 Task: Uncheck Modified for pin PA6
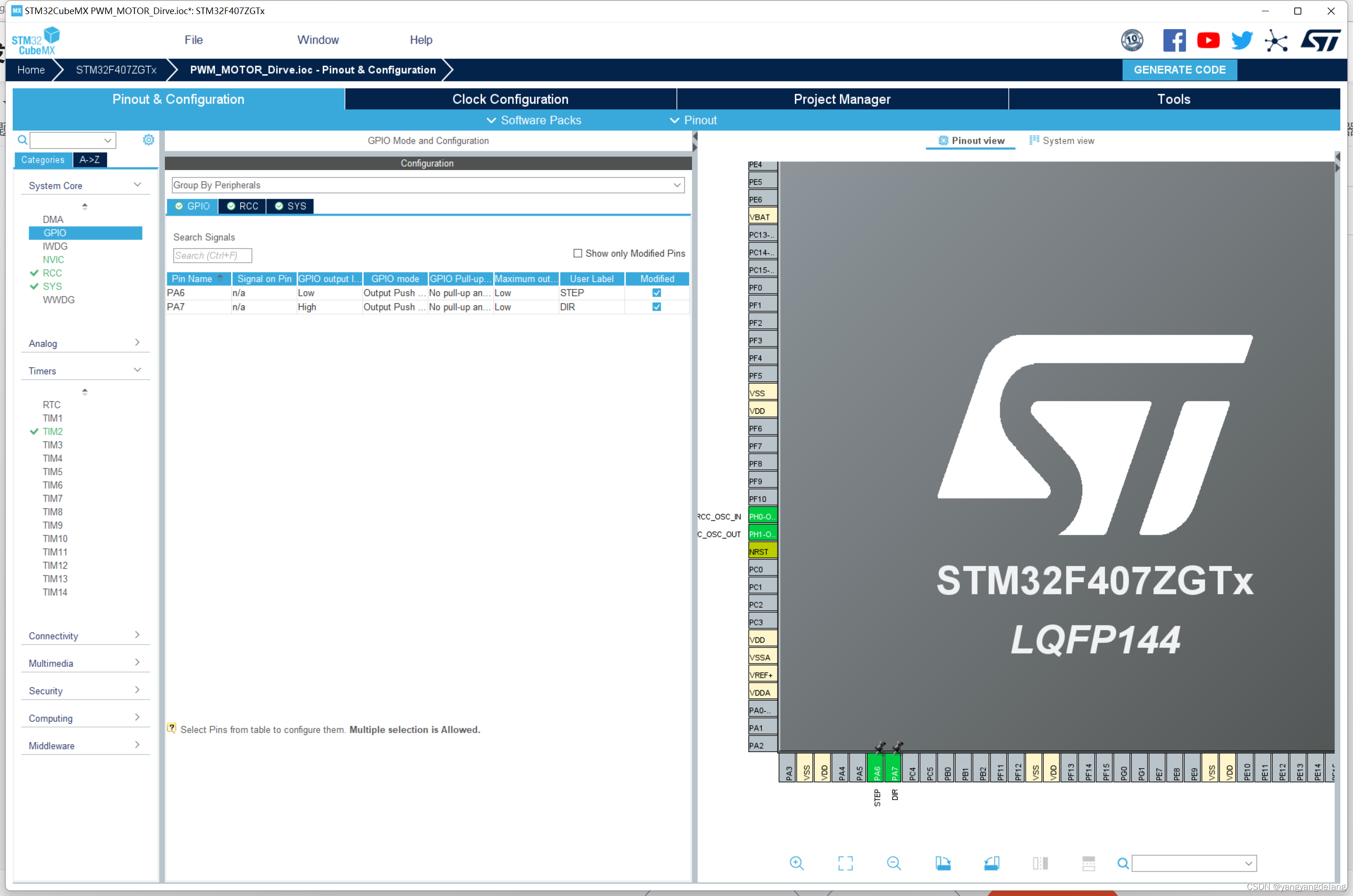pyautogui.click(x=656, y=292)
